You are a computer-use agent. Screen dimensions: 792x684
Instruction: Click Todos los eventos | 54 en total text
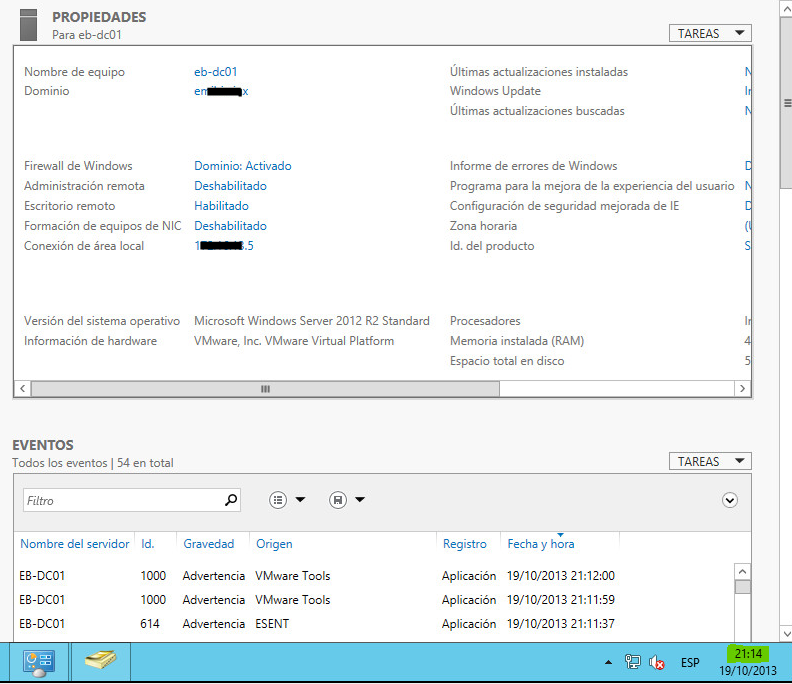tap(93, 463)
